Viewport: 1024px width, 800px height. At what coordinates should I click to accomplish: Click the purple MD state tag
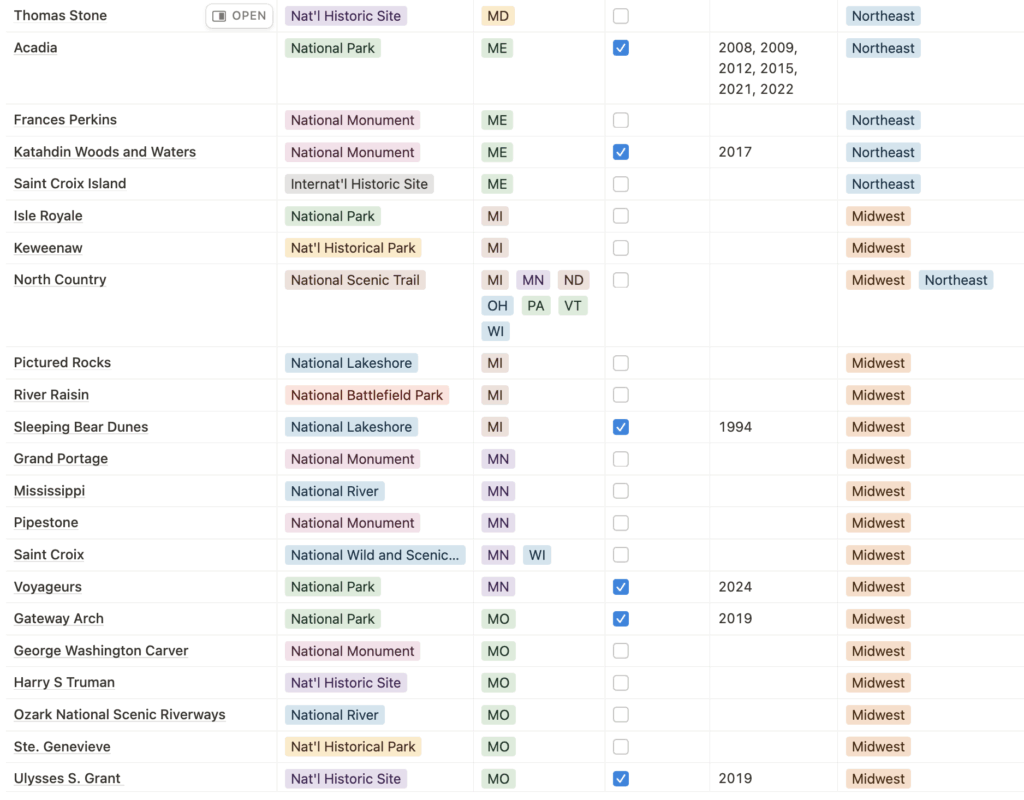pyautogui.click(x=497, y=15)
